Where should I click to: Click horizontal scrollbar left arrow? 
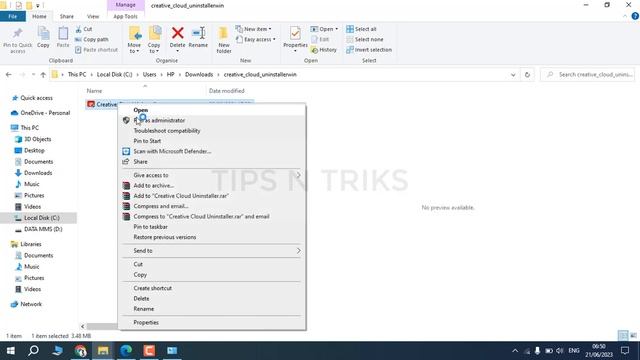[x=82, y=327]
